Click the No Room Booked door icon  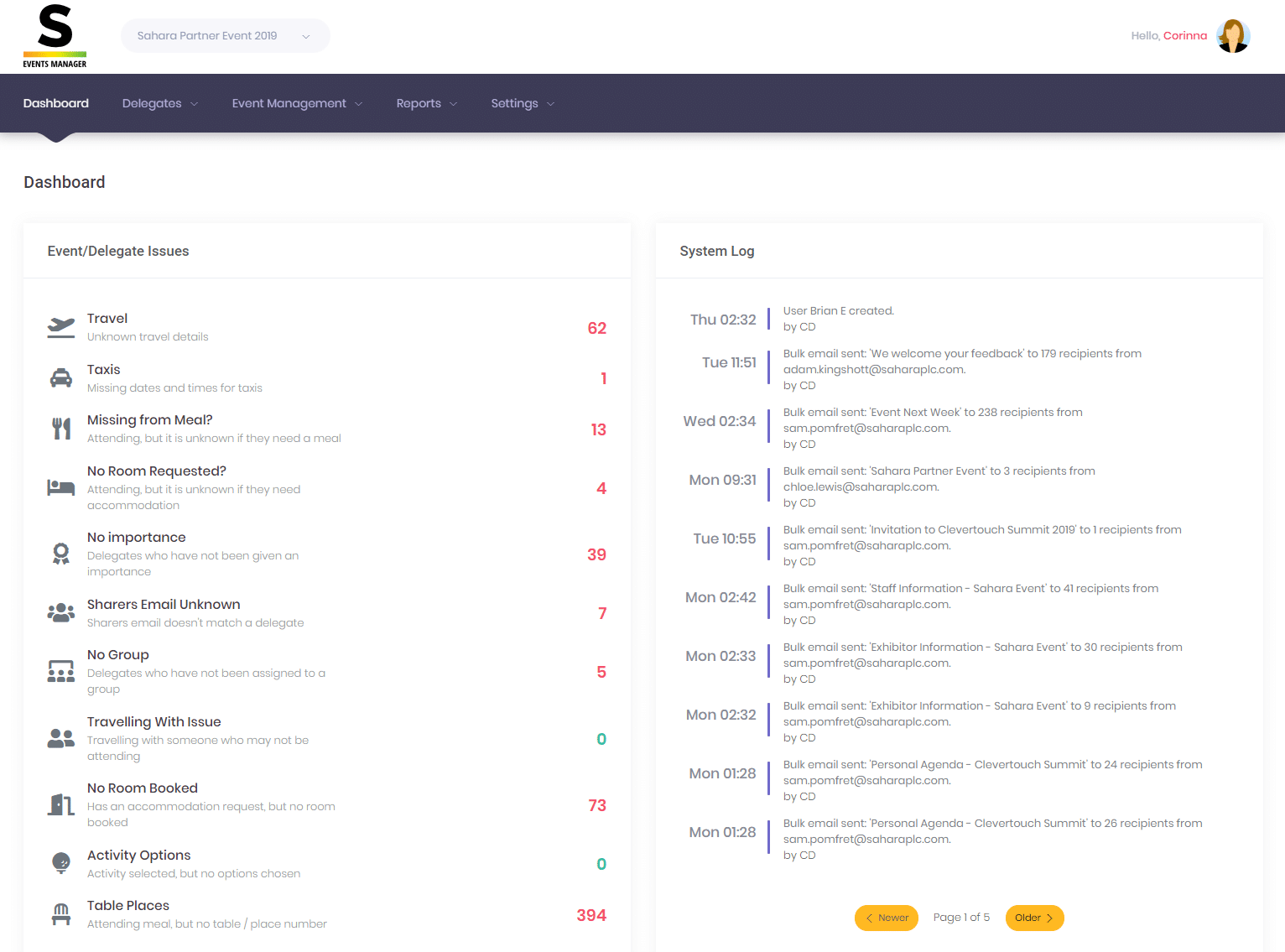(x=60, y=805)
